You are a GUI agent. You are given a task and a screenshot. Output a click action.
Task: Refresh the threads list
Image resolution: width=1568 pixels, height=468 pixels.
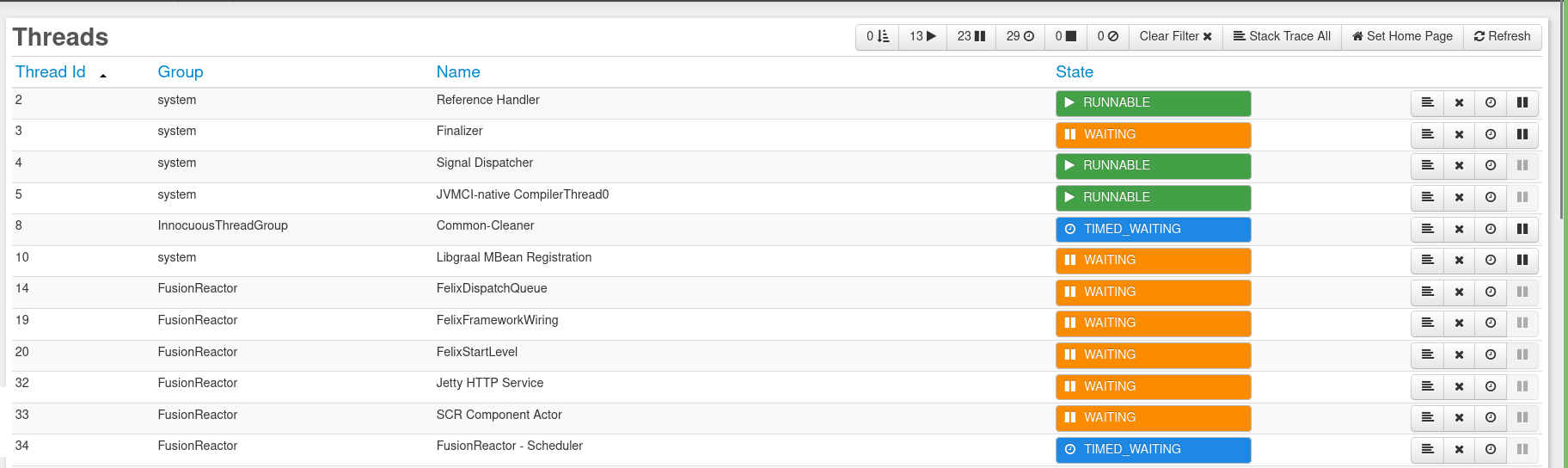pos(1502,36)
